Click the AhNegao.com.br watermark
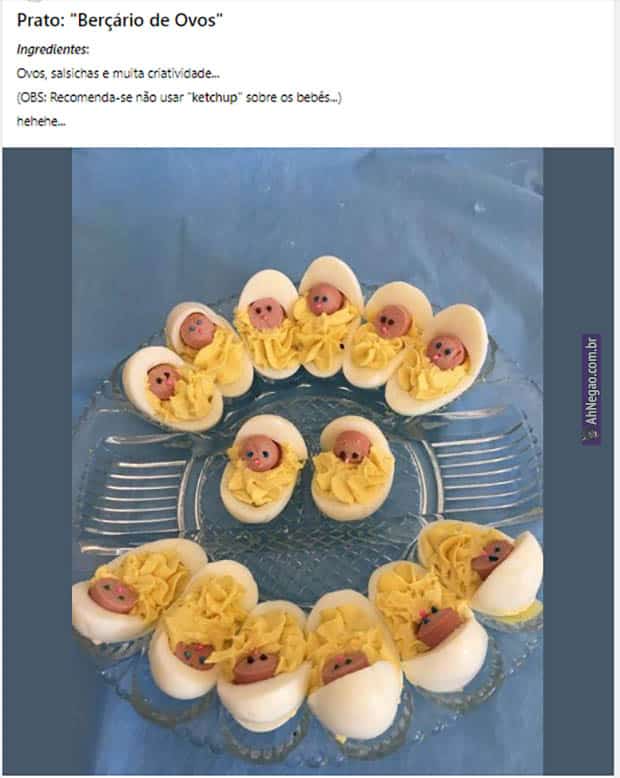 pyautogui.click(x=591, y=389)
